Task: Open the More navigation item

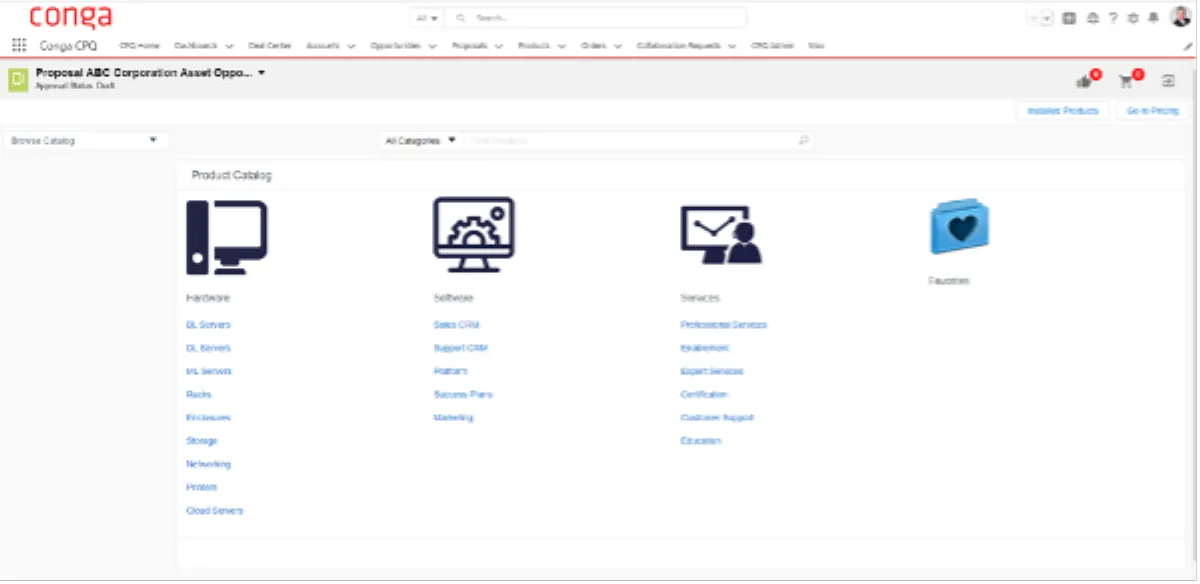Action: click(x=816, y=46)
